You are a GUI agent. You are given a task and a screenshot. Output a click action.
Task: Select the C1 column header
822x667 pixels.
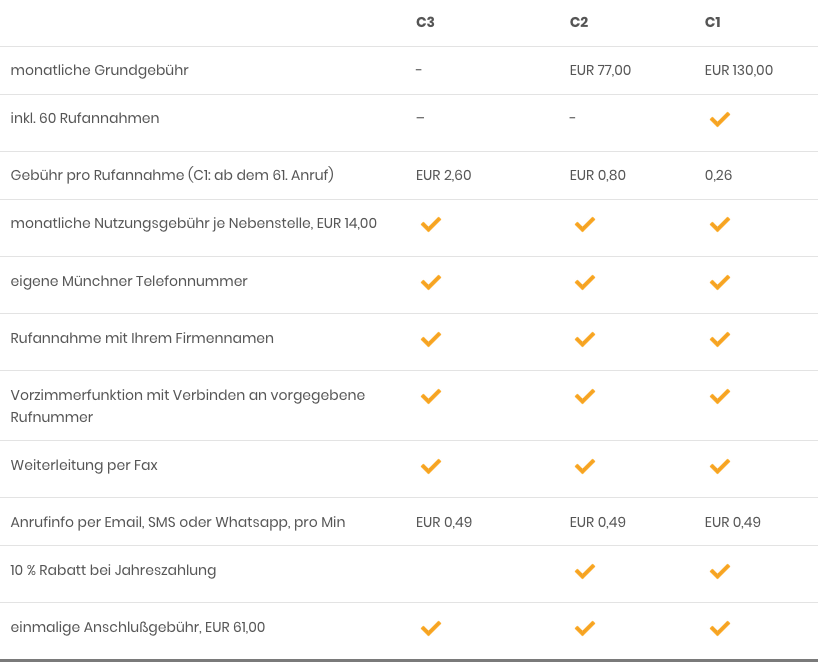(712, 22)
